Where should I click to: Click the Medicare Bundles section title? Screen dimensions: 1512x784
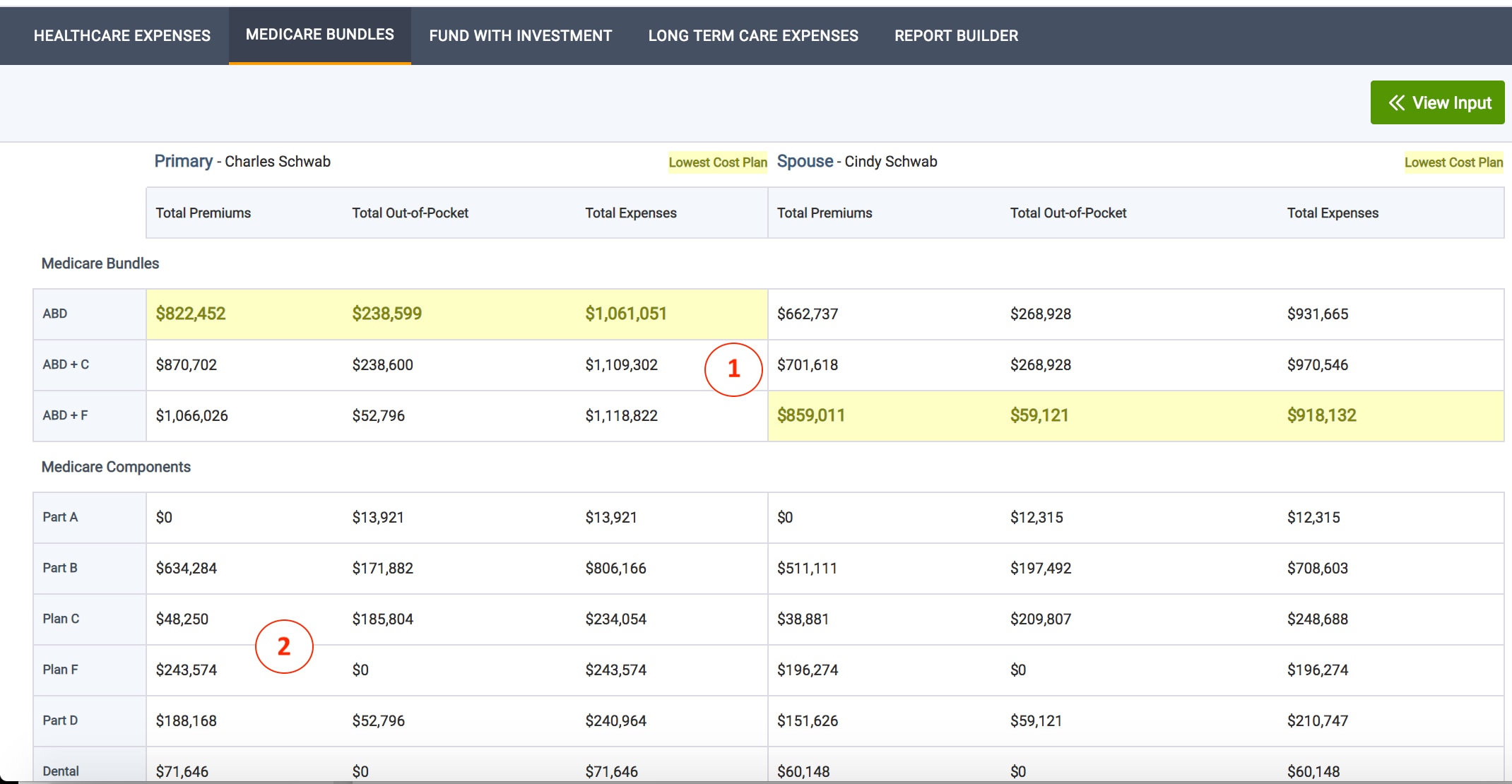[100, 263]
